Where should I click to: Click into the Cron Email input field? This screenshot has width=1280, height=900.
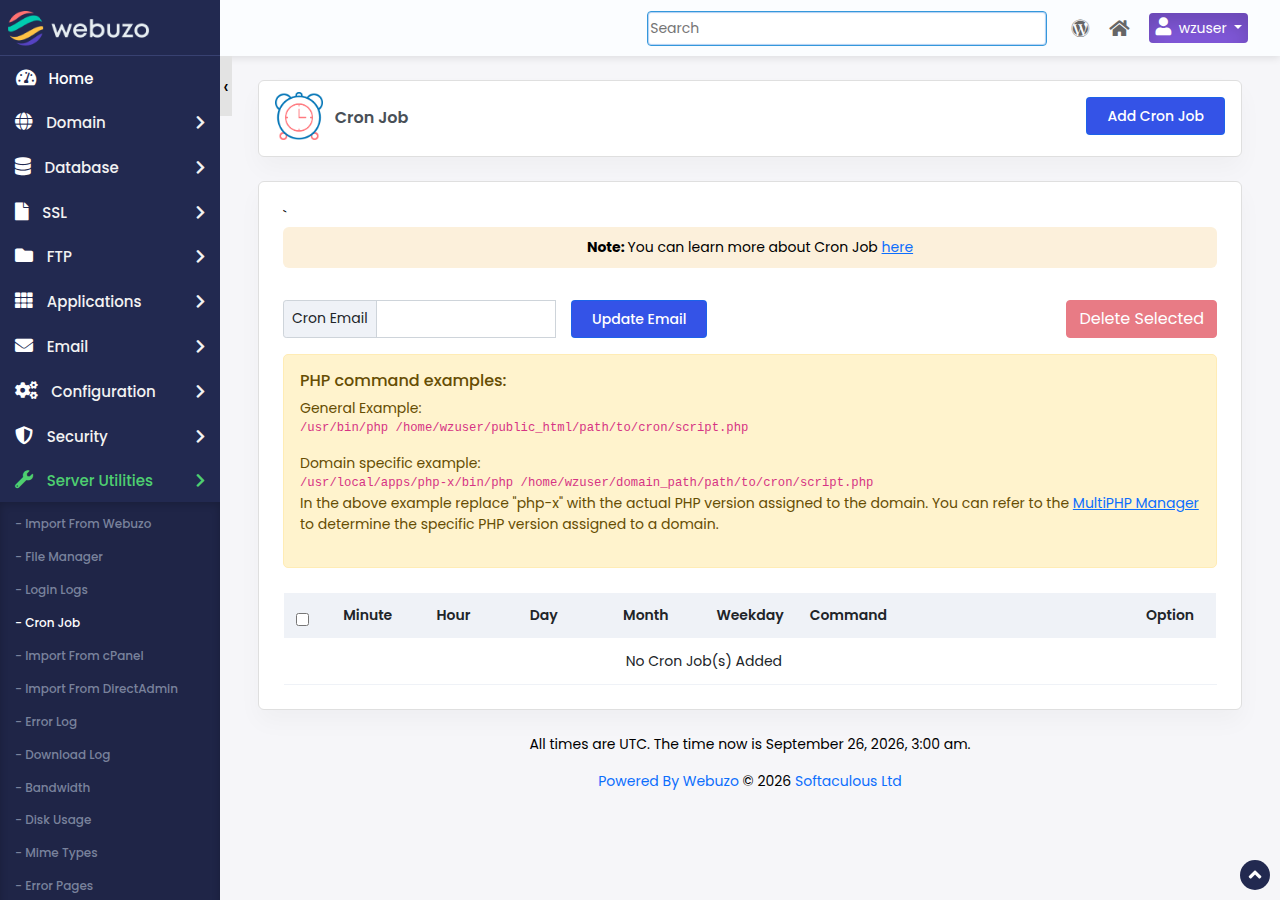coord(466,319)
